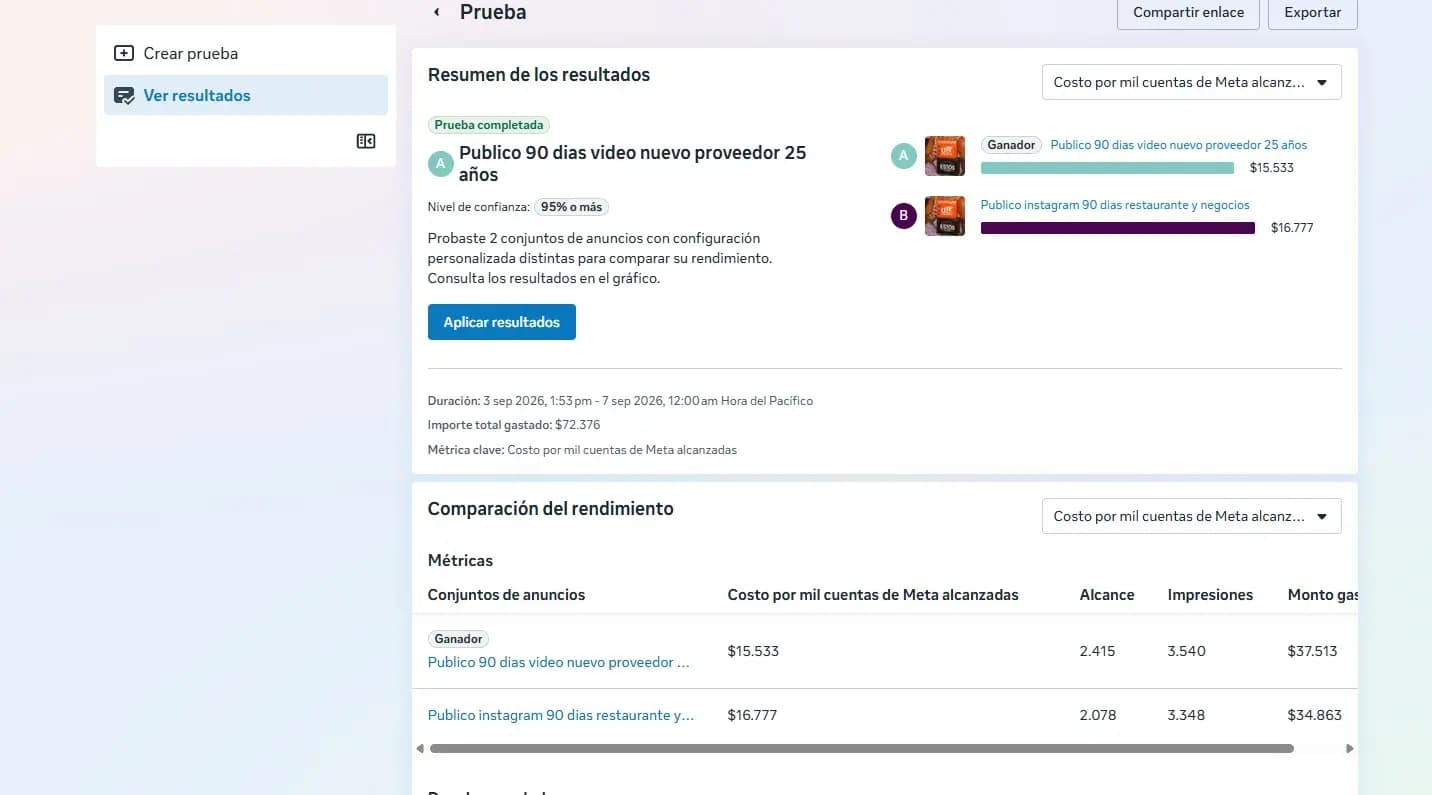Click the teal A badge beside the winner heading

441,163
